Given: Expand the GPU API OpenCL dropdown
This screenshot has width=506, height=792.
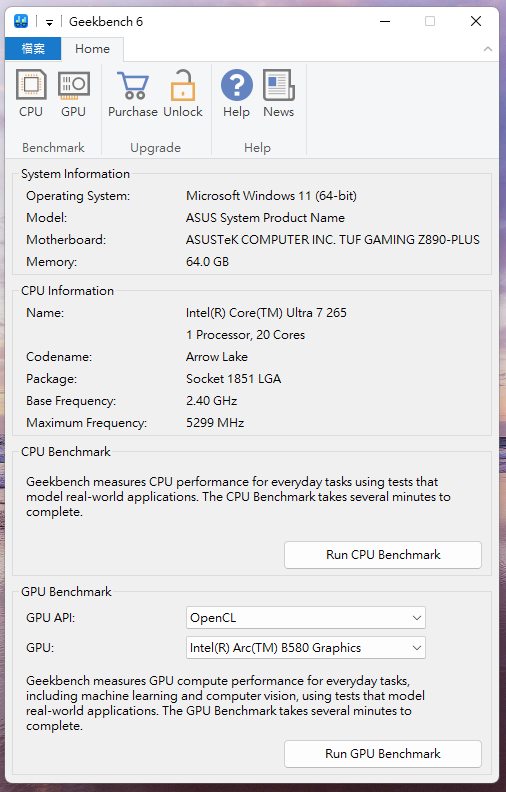Looking at the screenshot, I should pyautogui.click(x=306, y=618).
